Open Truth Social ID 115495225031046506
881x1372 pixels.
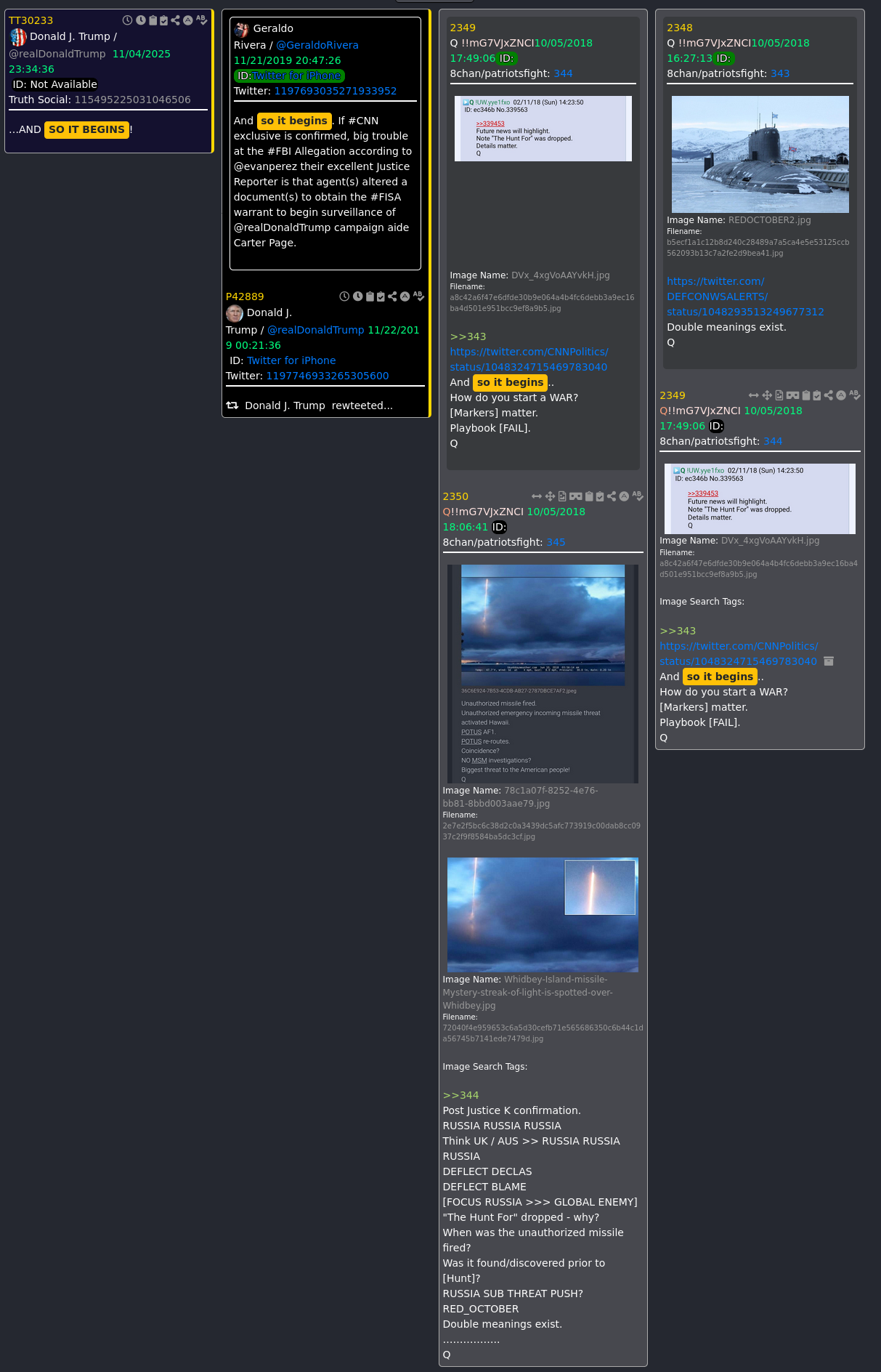tap(132, 100)
